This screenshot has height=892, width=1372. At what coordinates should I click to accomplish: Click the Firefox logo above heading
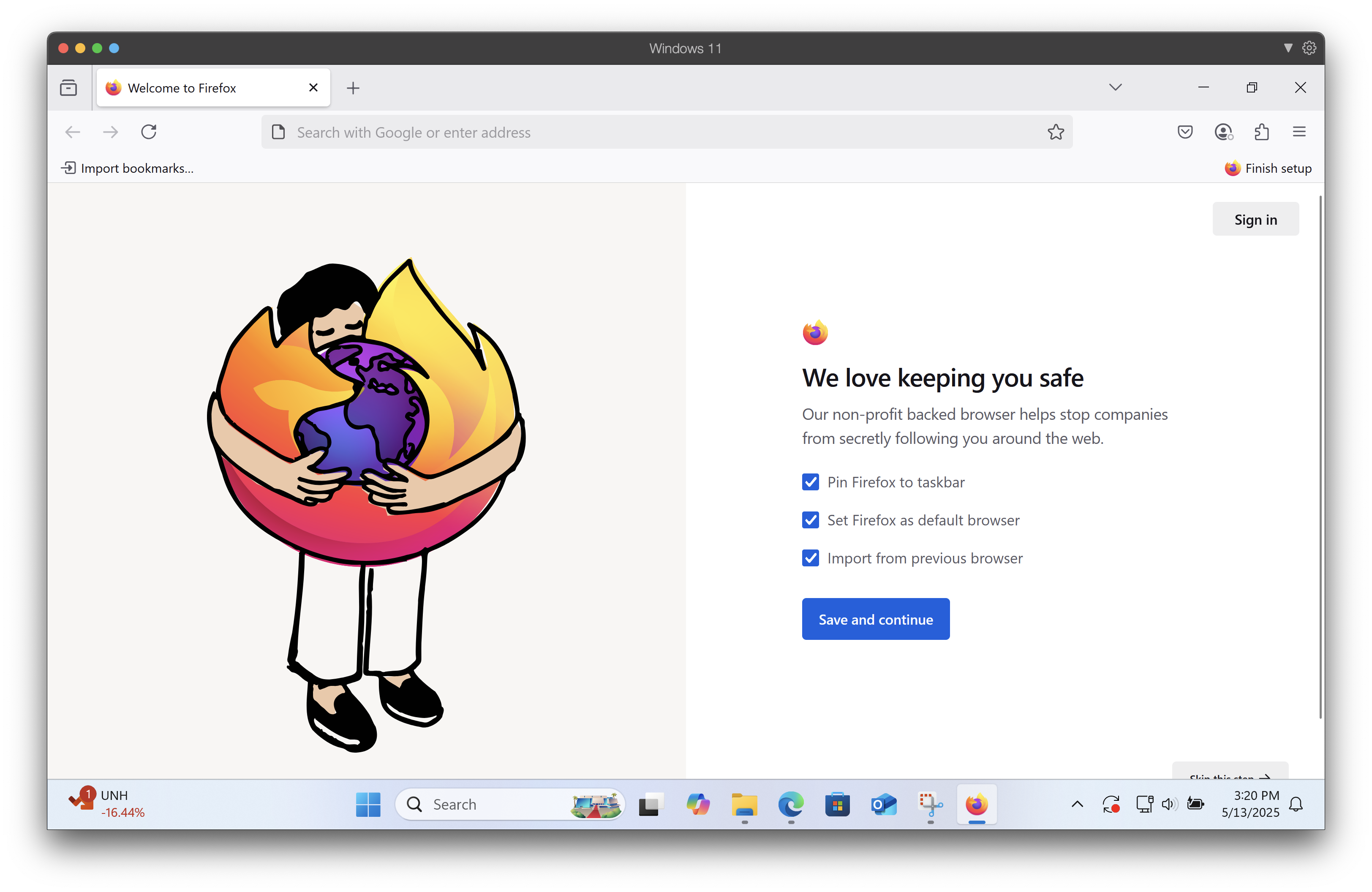coord(815,332)
